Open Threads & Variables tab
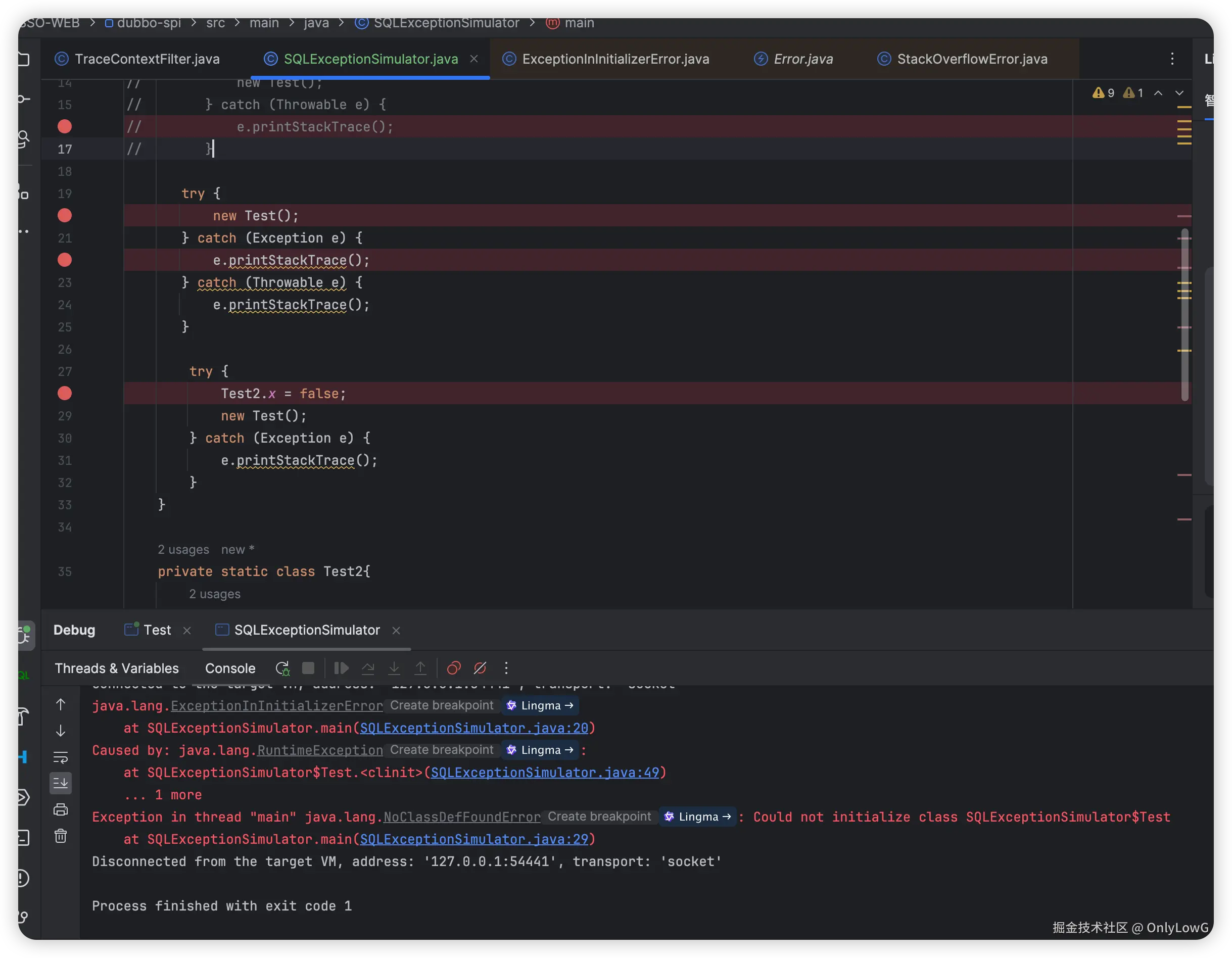Image resolution: width=1232 pixels, height=958 pixels. coord(116,668)
